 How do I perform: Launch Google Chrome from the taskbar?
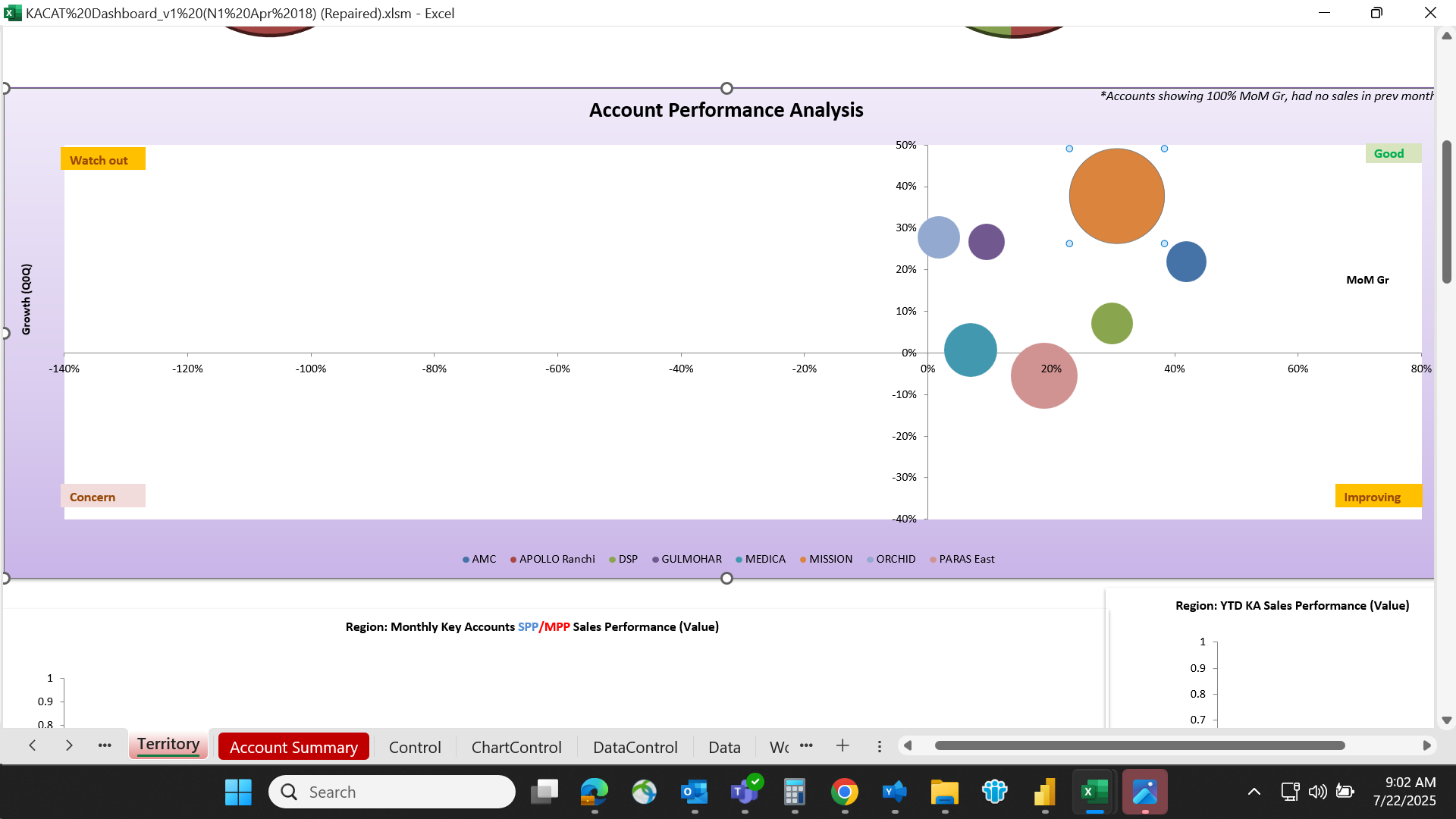[845, 792]
